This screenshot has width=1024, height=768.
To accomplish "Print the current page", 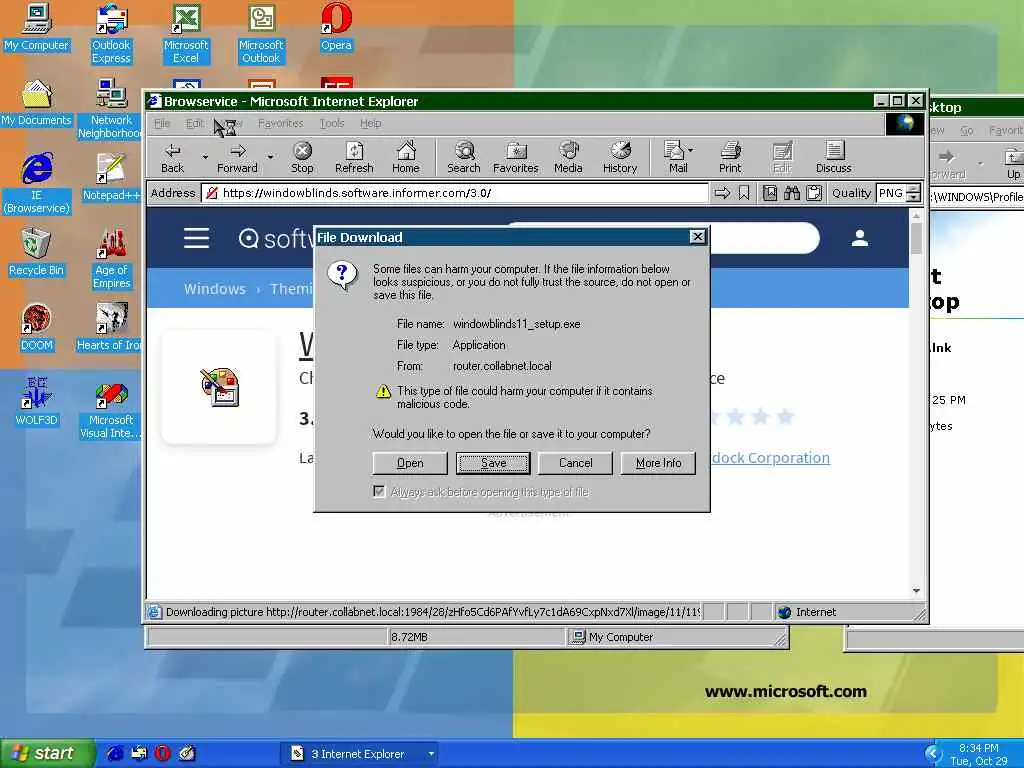I will pyautogui.click(x=730, y=157).
